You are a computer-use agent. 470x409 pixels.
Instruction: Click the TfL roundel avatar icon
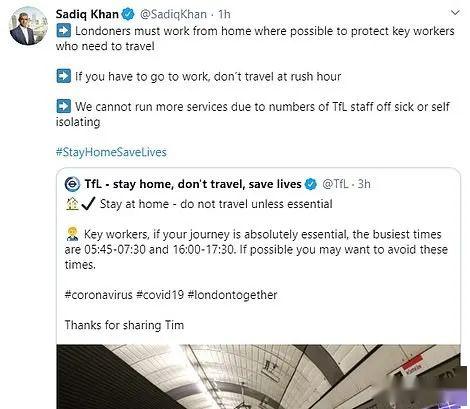click(72, 184)
